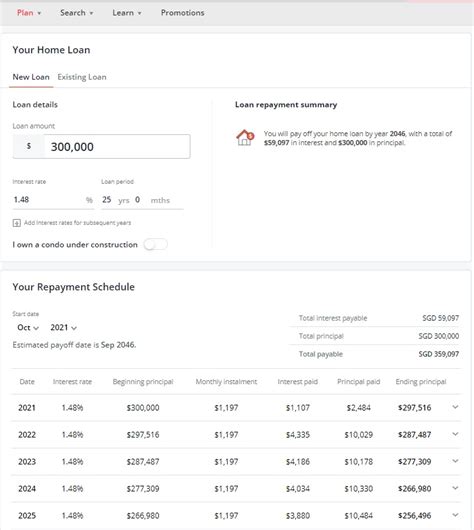
Task: Open the 2021 start year dropdown
Action: (x=64, y=328)
